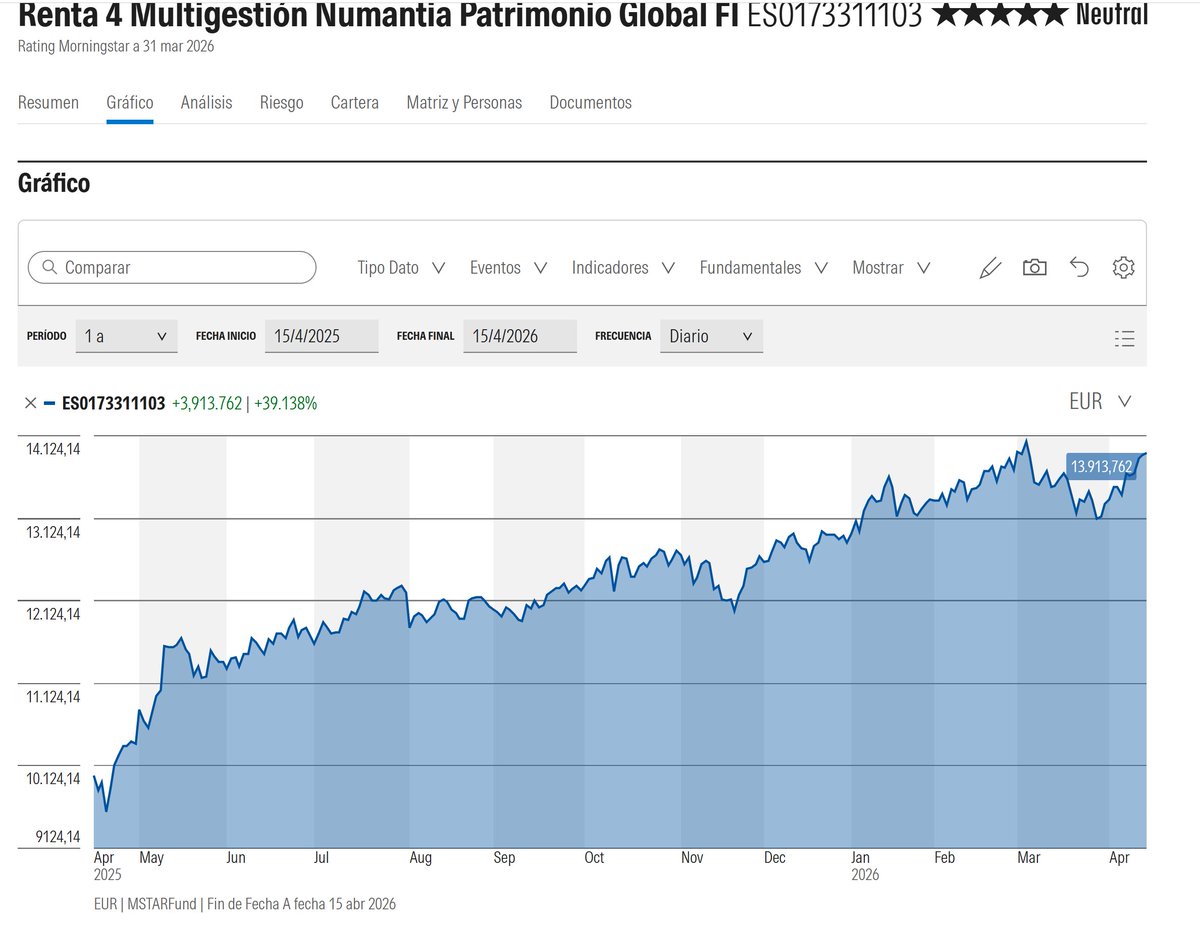Open the Cartera tab

[x=355, y=102]
